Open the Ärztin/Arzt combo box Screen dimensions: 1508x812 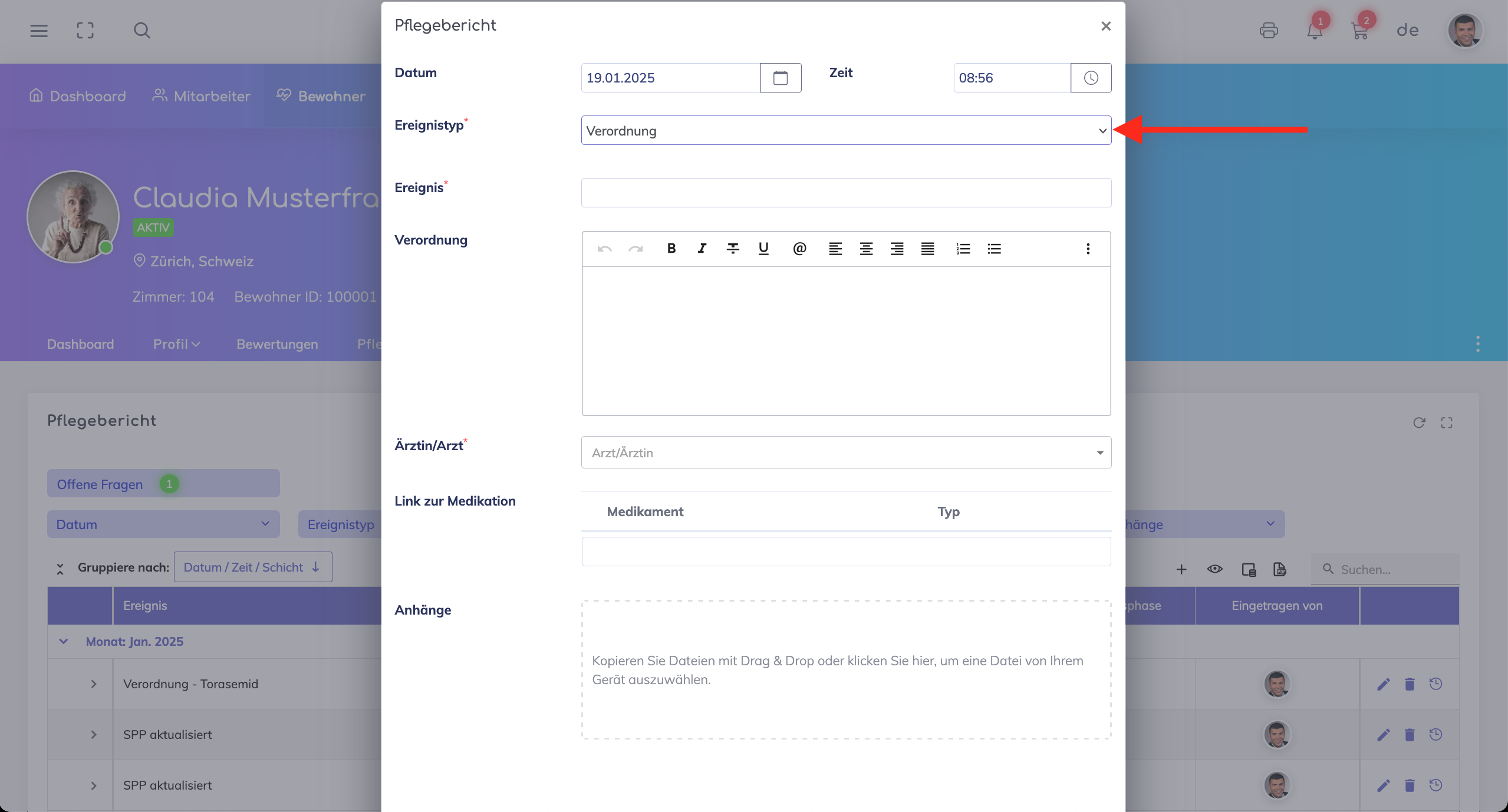click(846, 453)
